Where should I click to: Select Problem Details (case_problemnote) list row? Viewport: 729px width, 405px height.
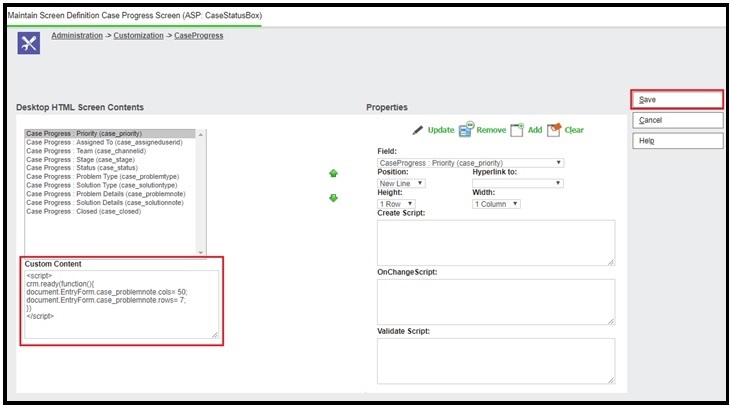[110, 194]
